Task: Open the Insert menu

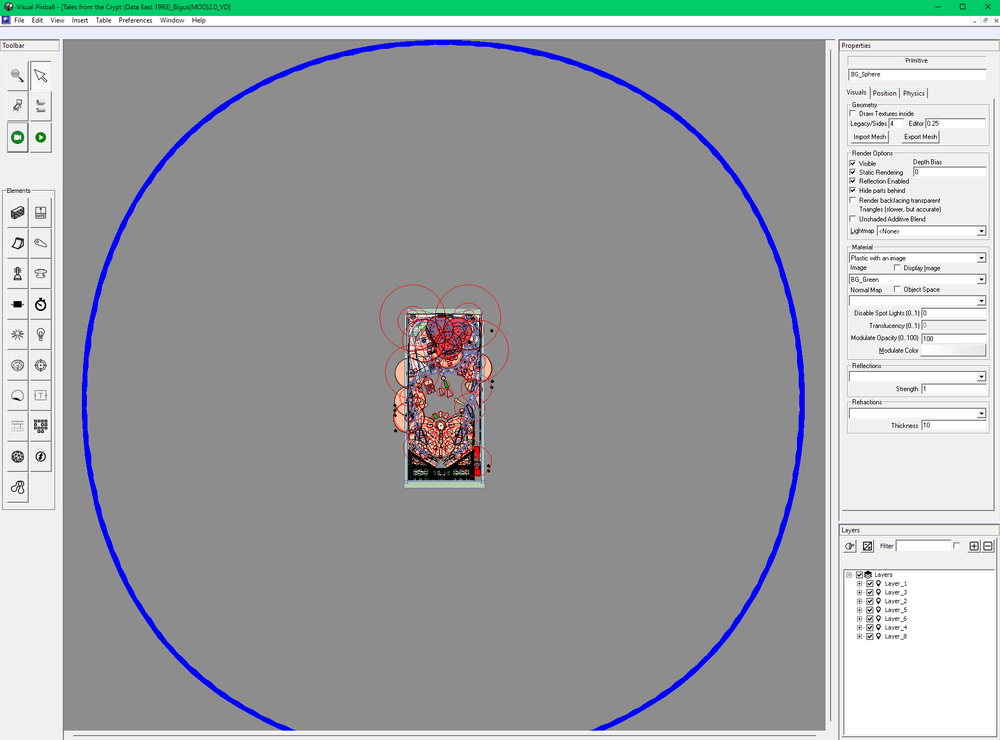Action: click(x=80, y=20)
